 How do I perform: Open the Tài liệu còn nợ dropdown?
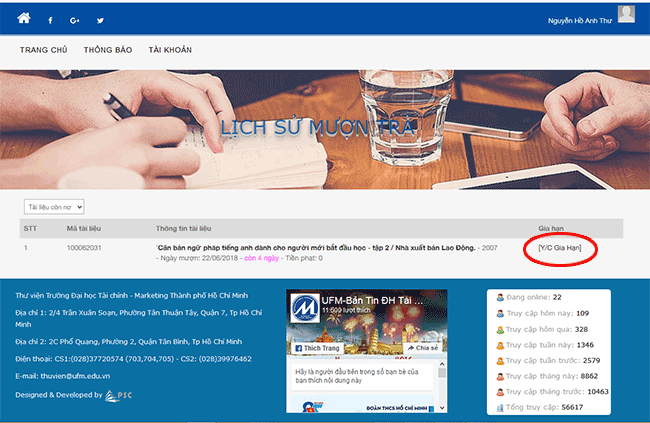[x=54, y=207]
